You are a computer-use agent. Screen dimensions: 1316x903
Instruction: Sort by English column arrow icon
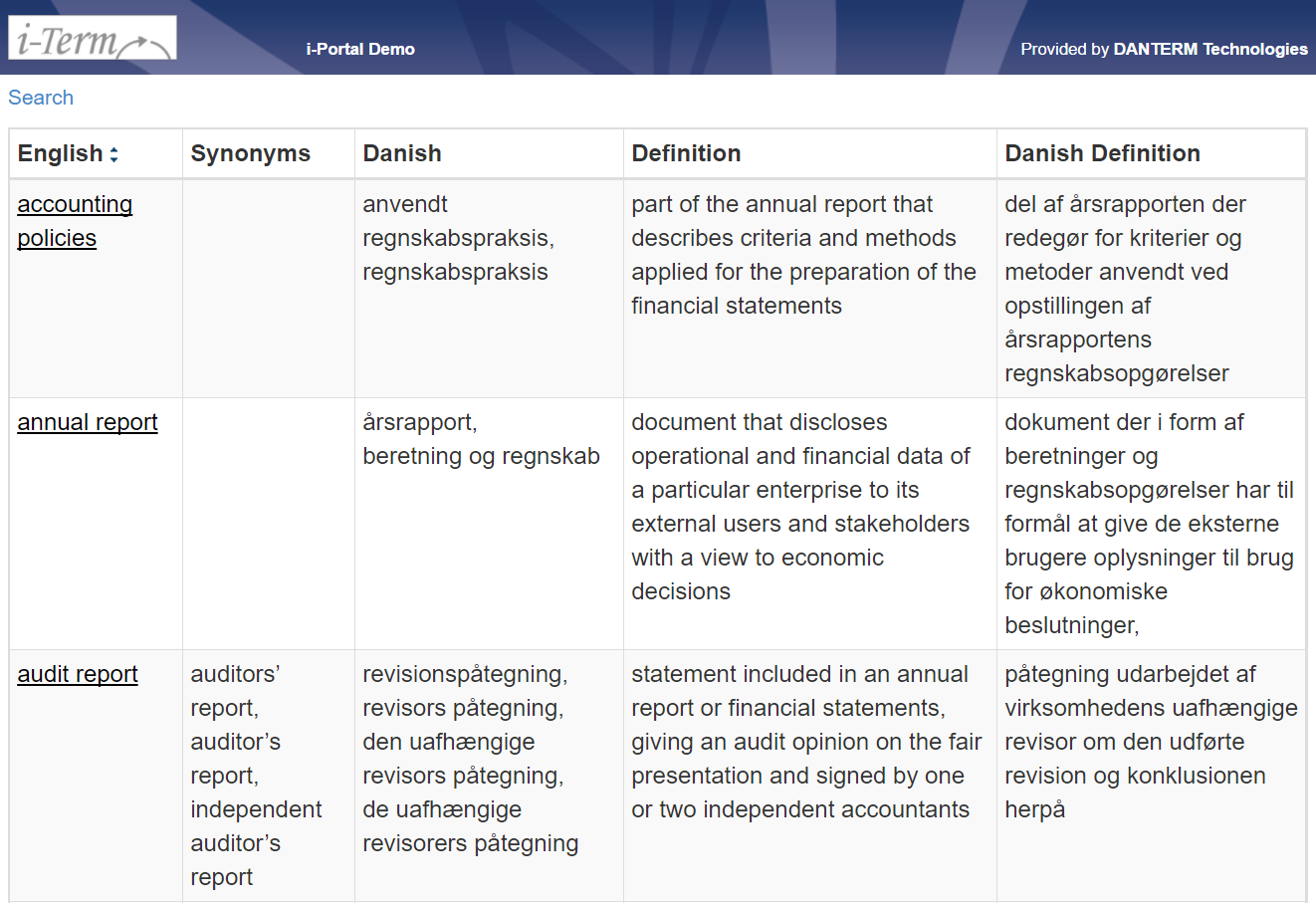(113, 154)
